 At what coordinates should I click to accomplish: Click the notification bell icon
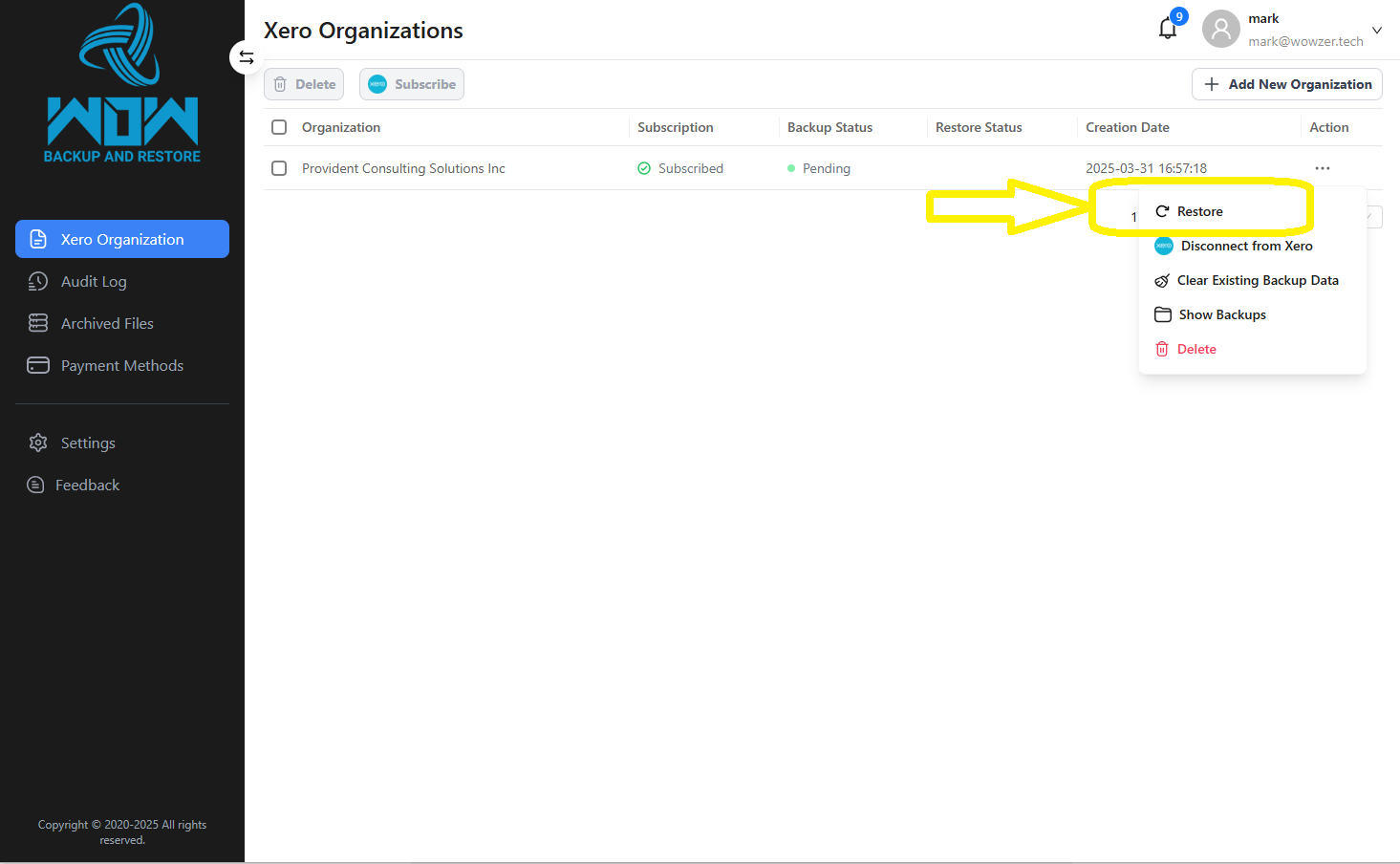(x=1168, y=29)
